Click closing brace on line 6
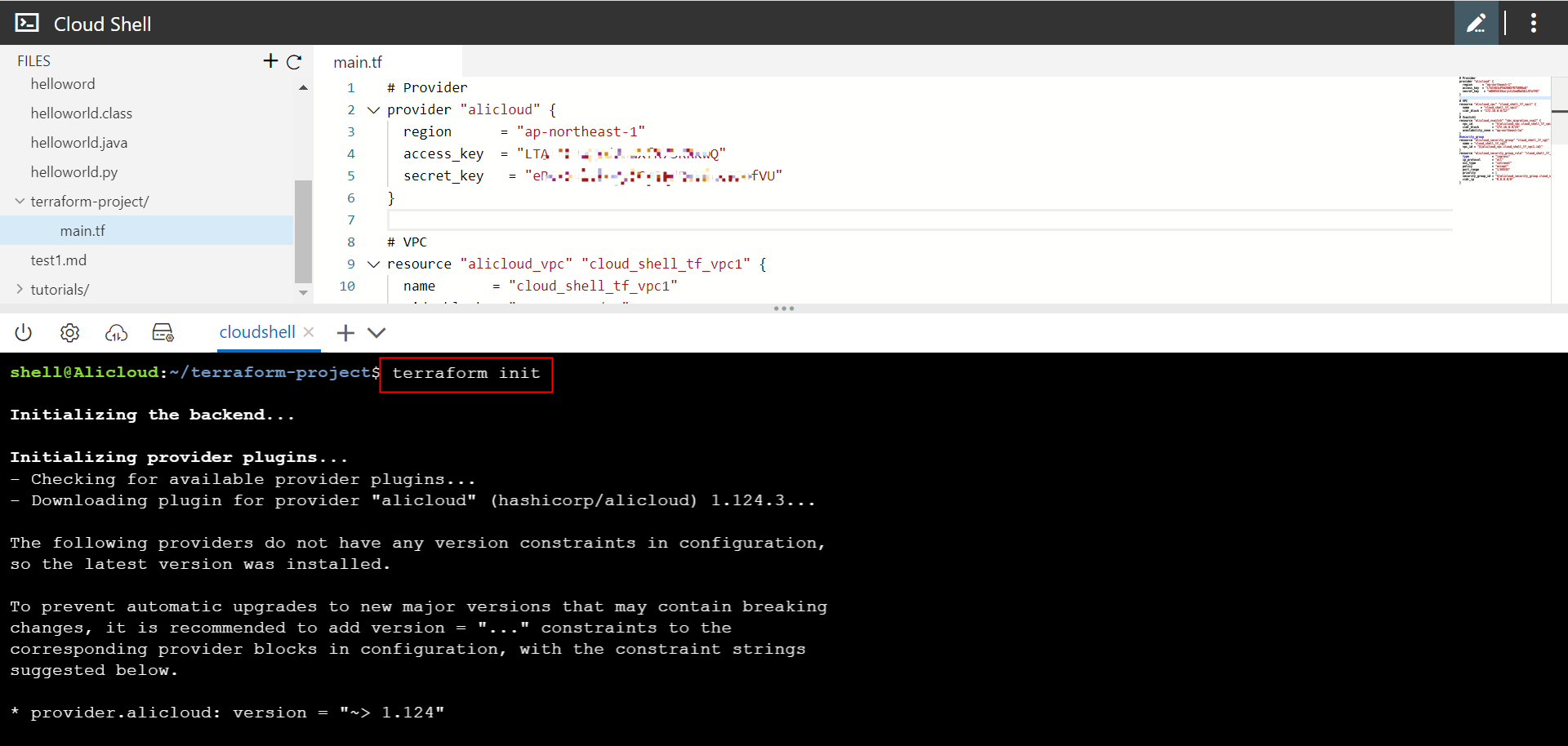1568x746 pixels. (x=391, y=198)
